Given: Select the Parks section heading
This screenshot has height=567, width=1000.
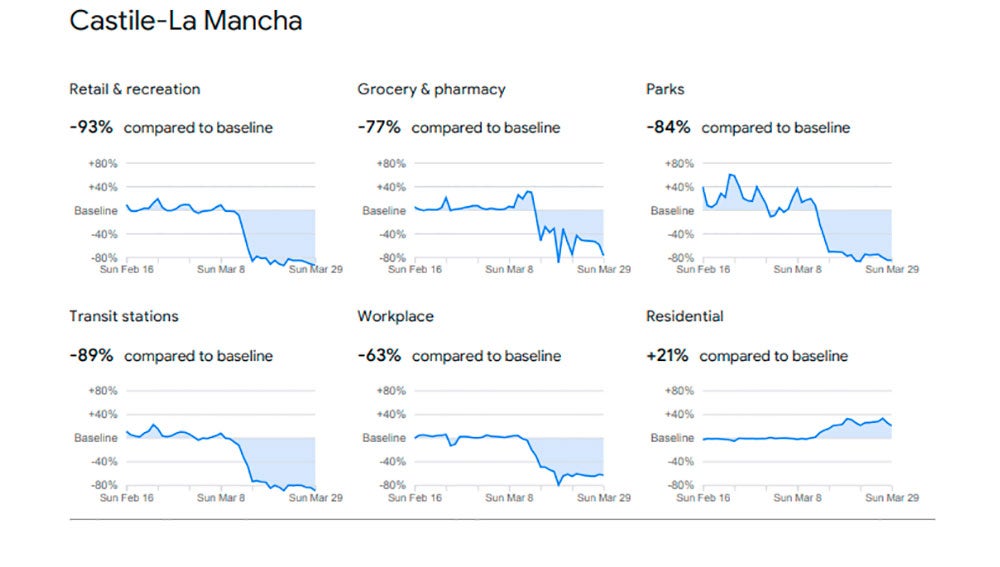Looking at the screenshot, I should (665, 89).
